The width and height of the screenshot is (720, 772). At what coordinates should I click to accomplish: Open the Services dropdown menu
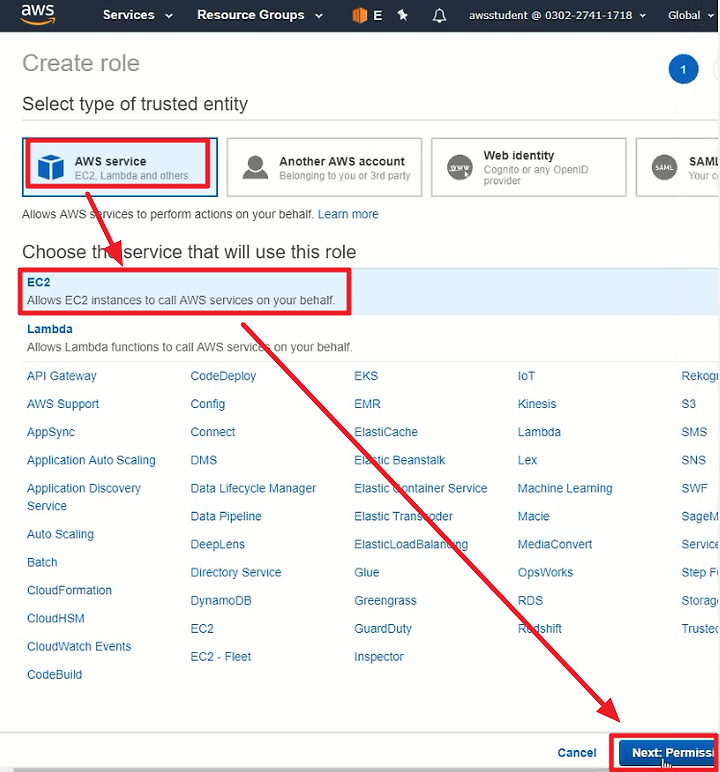pos(137,15)
